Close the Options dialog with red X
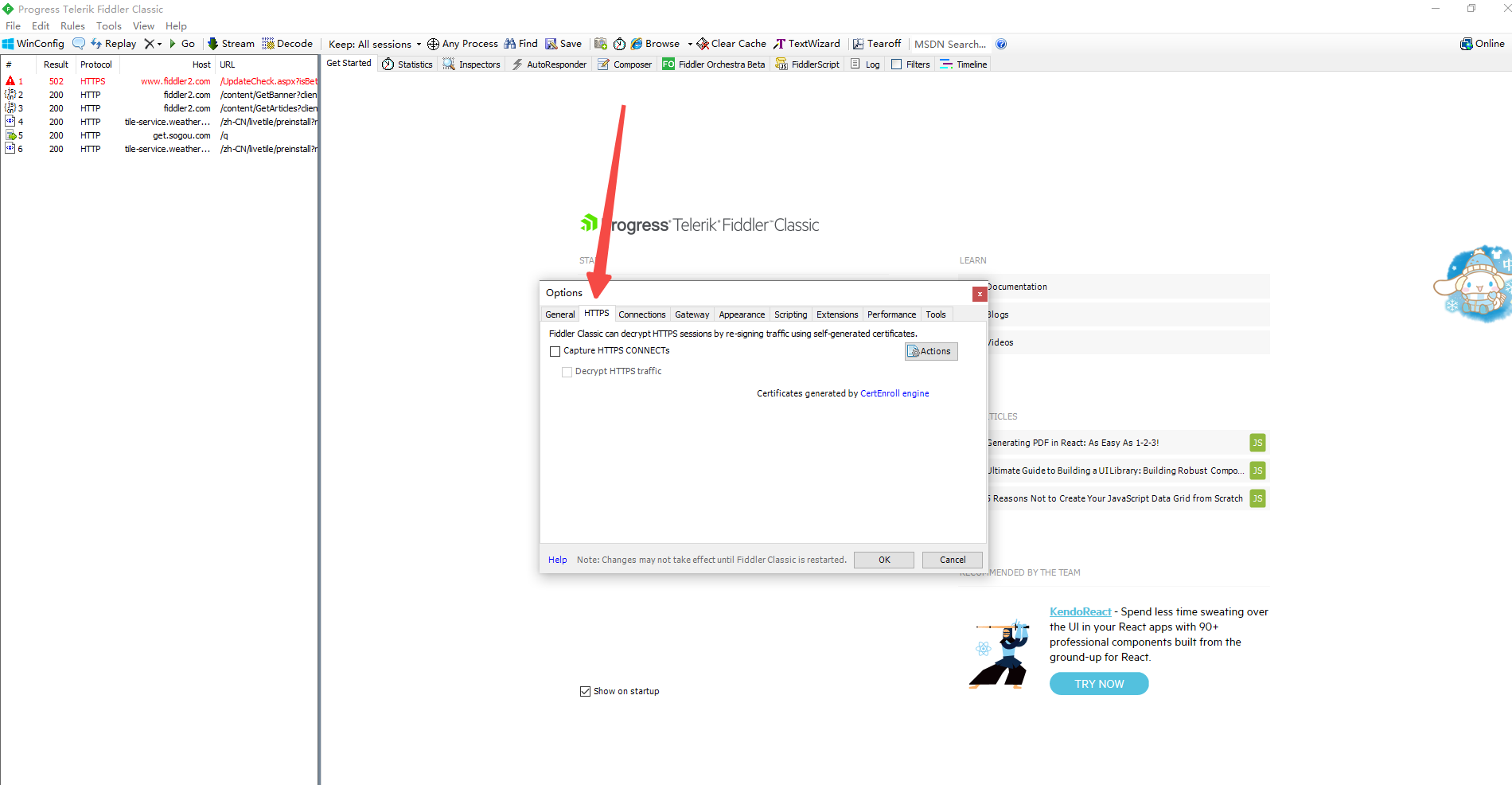The image size is (1512, 785). pos(980,294)
